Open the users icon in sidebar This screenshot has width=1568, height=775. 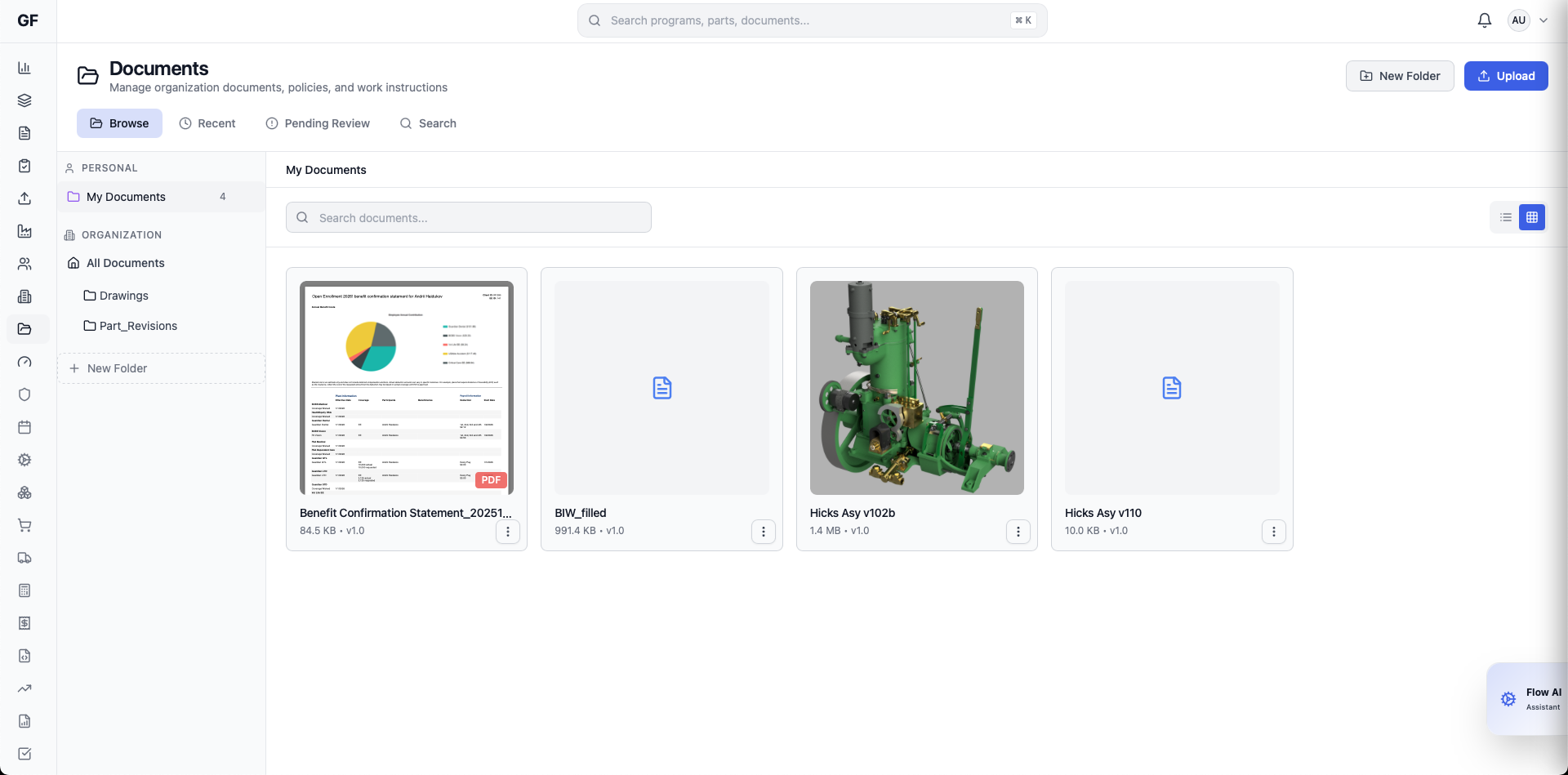tap(24, 264)
